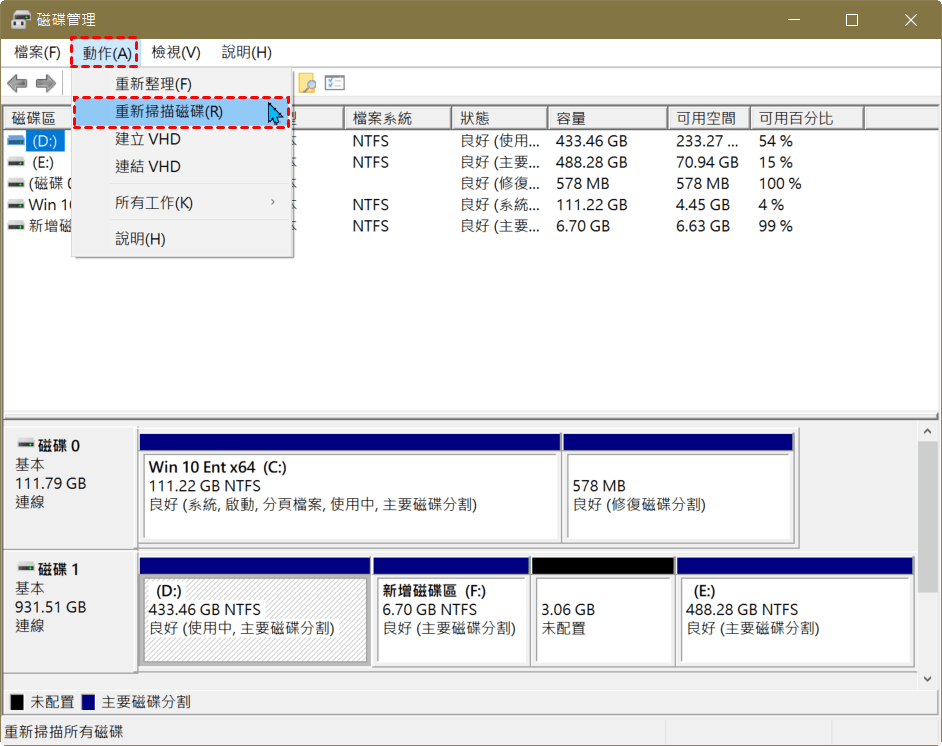The height and width of the screenshot is (746, 942).
Task: Close the 磁碟管理 window
Action: (910, 20)
